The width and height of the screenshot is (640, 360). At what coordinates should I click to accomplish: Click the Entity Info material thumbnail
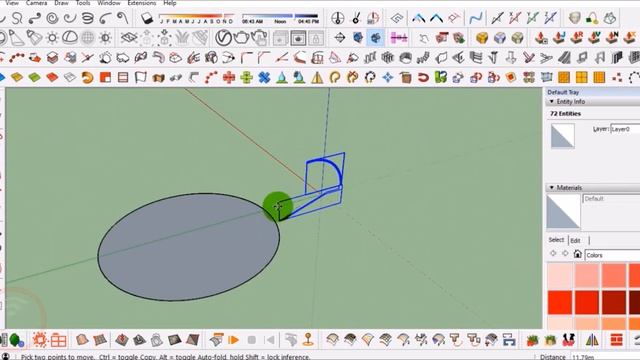(562, 136)
